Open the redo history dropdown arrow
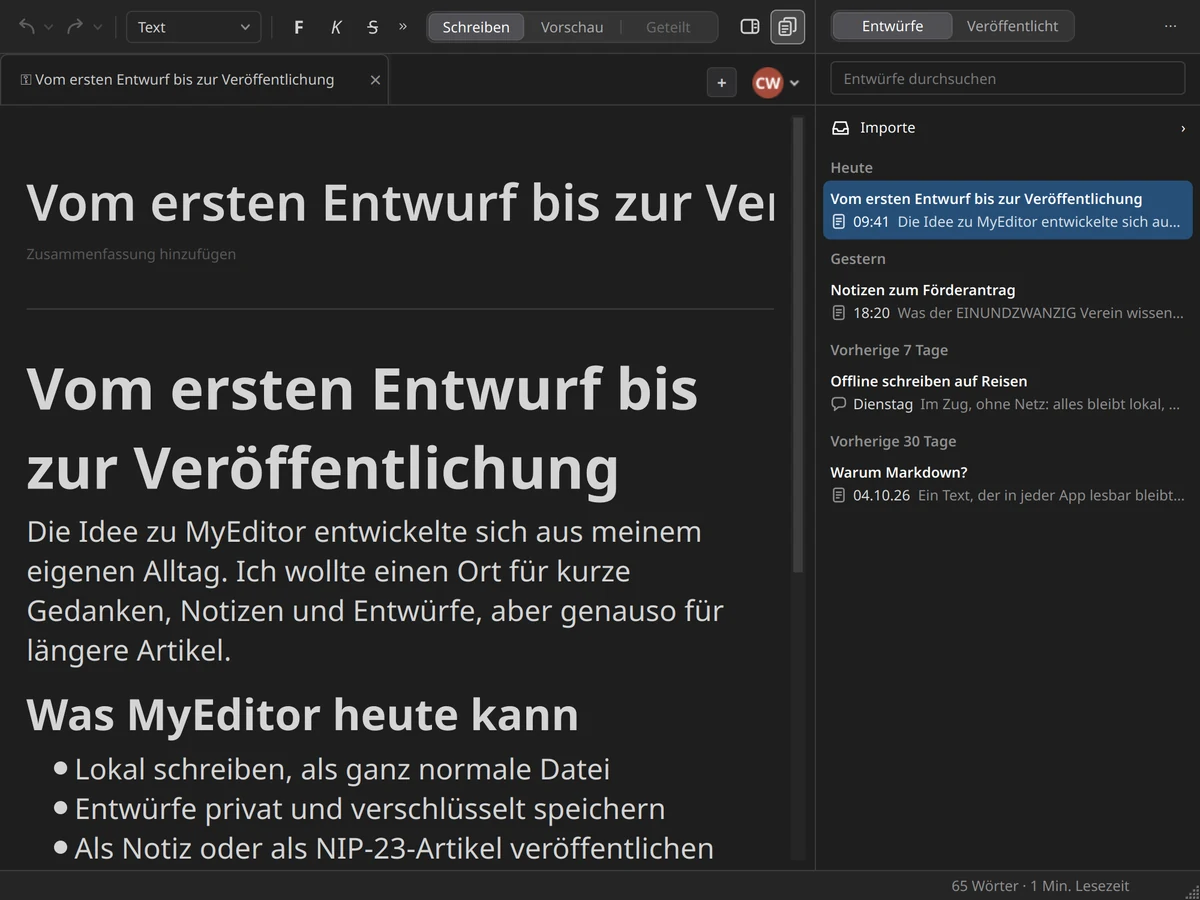Screen dimensions: 1200x900 coord(97,27)
